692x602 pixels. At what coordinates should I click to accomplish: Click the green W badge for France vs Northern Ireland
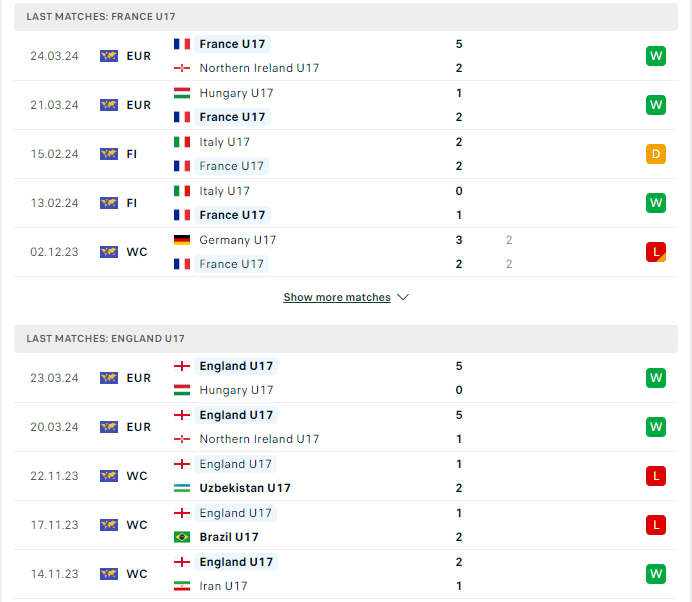point(655,56)
